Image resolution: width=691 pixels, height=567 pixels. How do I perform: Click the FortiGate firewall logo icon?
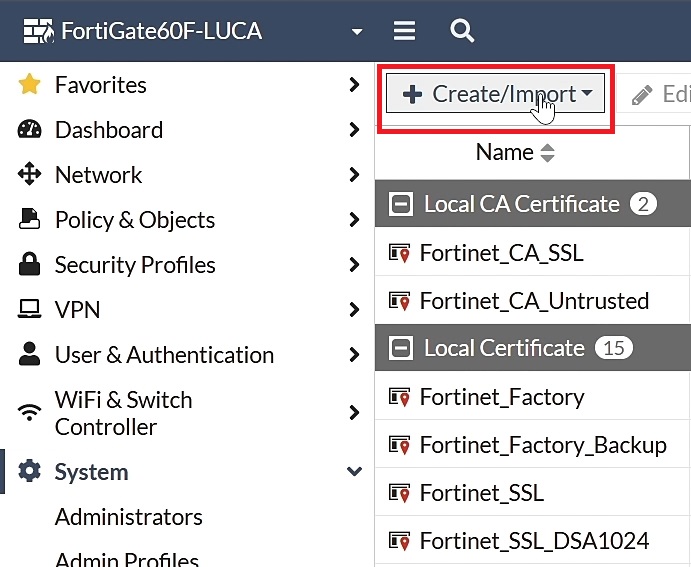[39, 31]
